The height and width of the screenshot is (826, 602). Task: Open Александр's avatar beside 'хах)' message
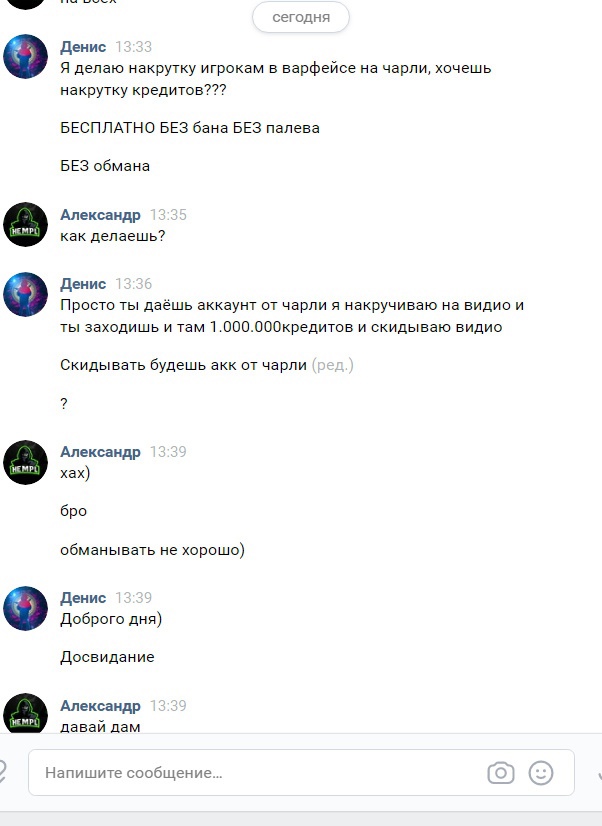25,462
